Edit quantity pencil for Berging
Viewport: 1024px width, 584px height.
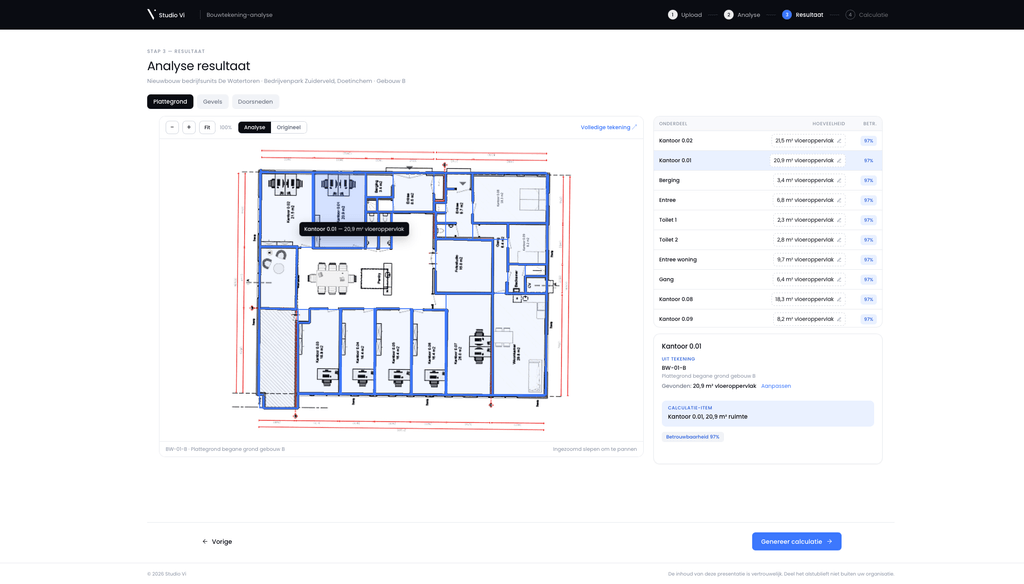click(x=839, y=180)
